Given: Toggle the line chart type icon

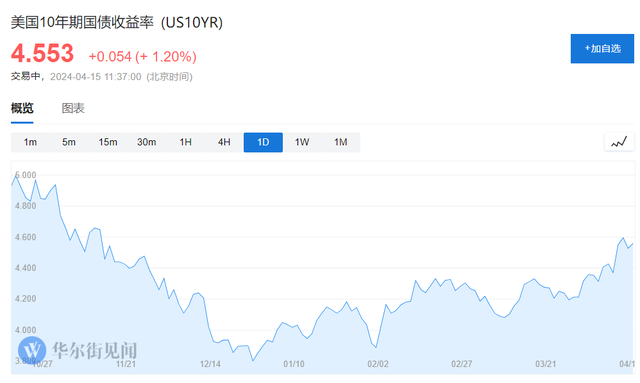Looking at the screenshot, I should pos(619,143).
